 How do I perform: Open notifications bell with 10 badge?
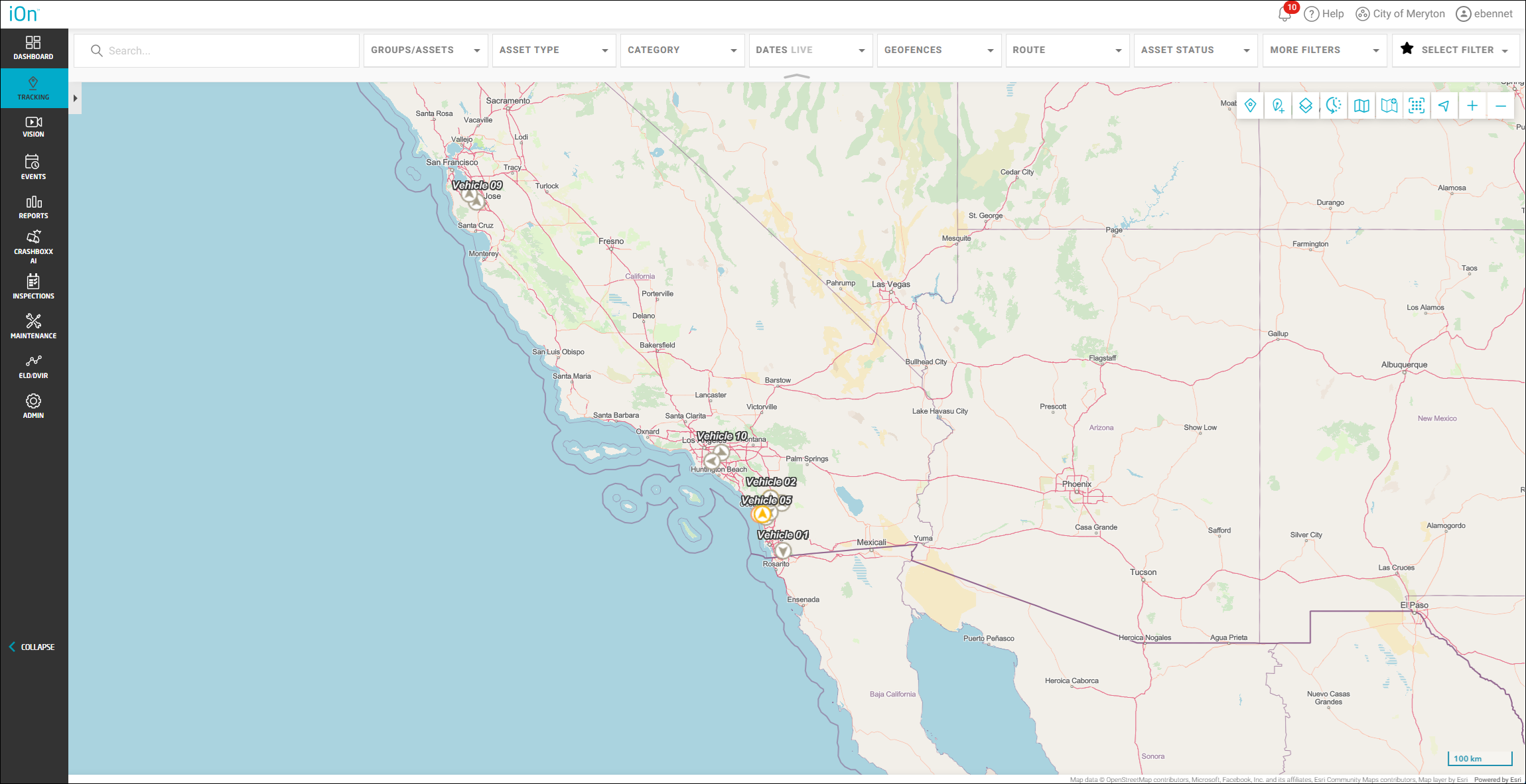click(1285, 14)
